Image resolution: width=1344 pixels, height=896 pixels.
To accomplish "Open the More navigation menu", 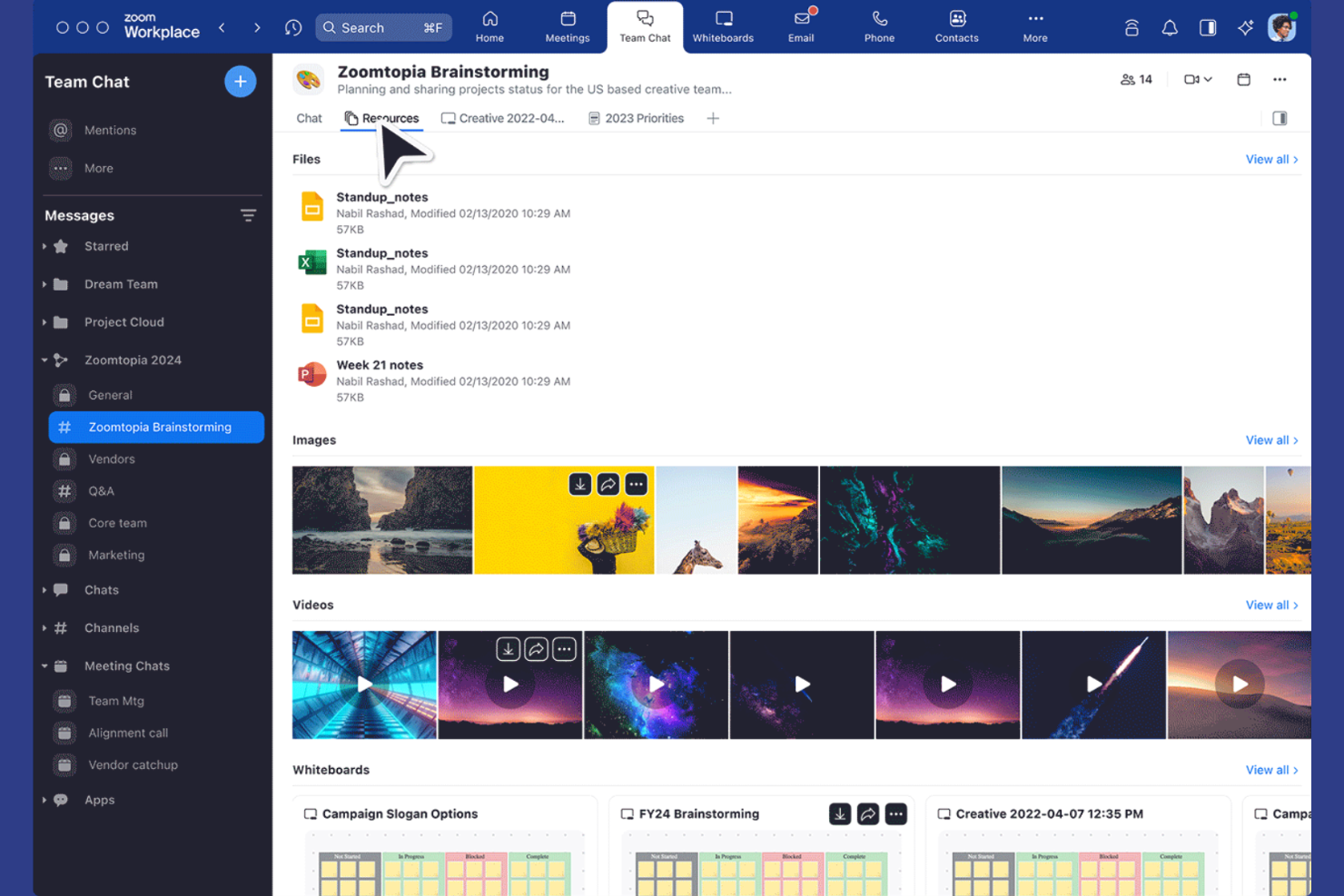I will click(1035, 27).
